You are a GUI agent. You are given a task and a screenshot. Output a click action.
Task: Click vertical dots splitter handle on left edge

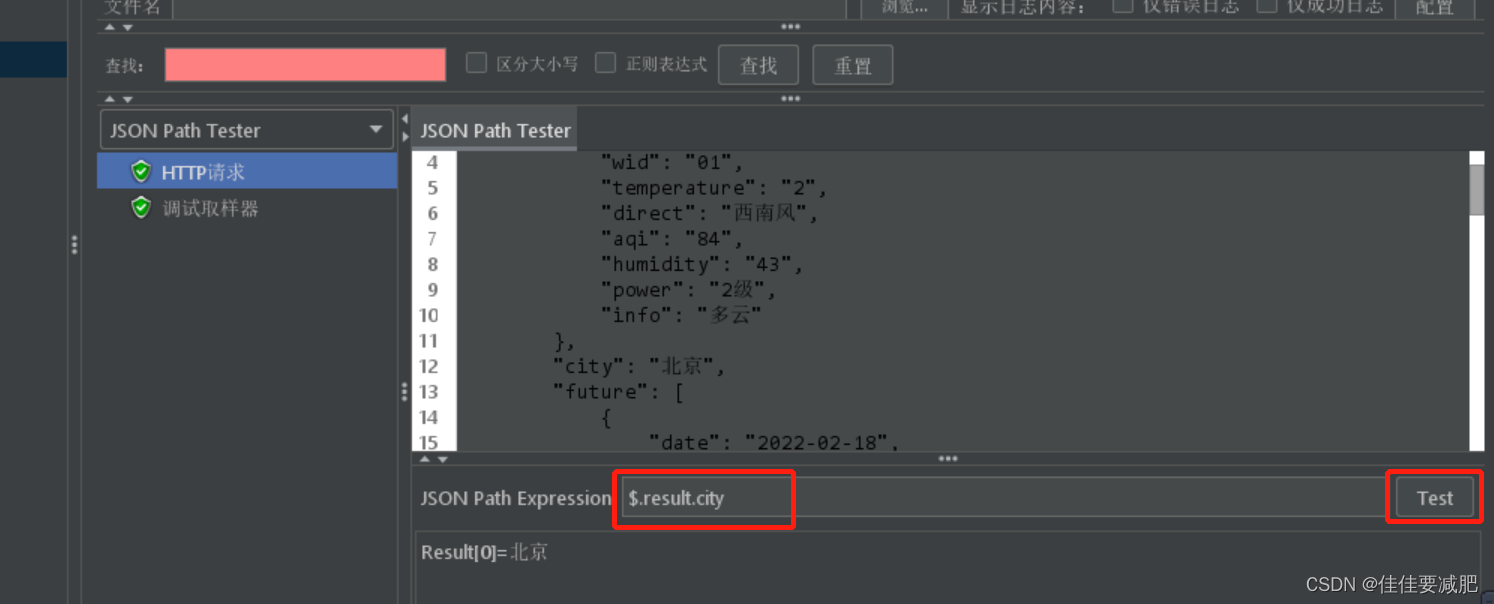click(x=75, y=246)
